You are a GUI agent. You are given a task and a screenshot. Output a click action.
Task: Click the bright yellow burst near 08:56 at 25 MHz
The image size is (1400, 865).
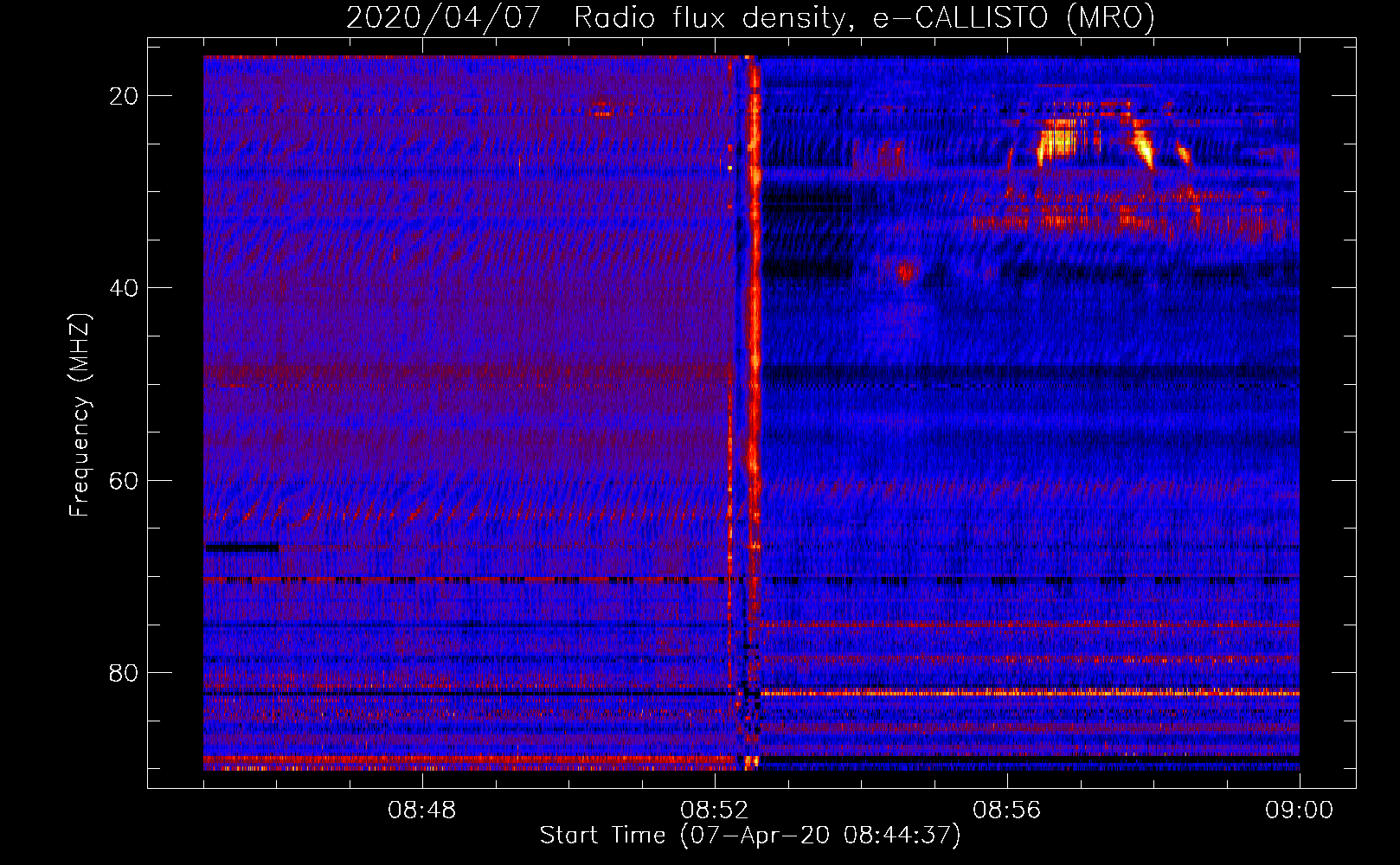pos(1058,140)
